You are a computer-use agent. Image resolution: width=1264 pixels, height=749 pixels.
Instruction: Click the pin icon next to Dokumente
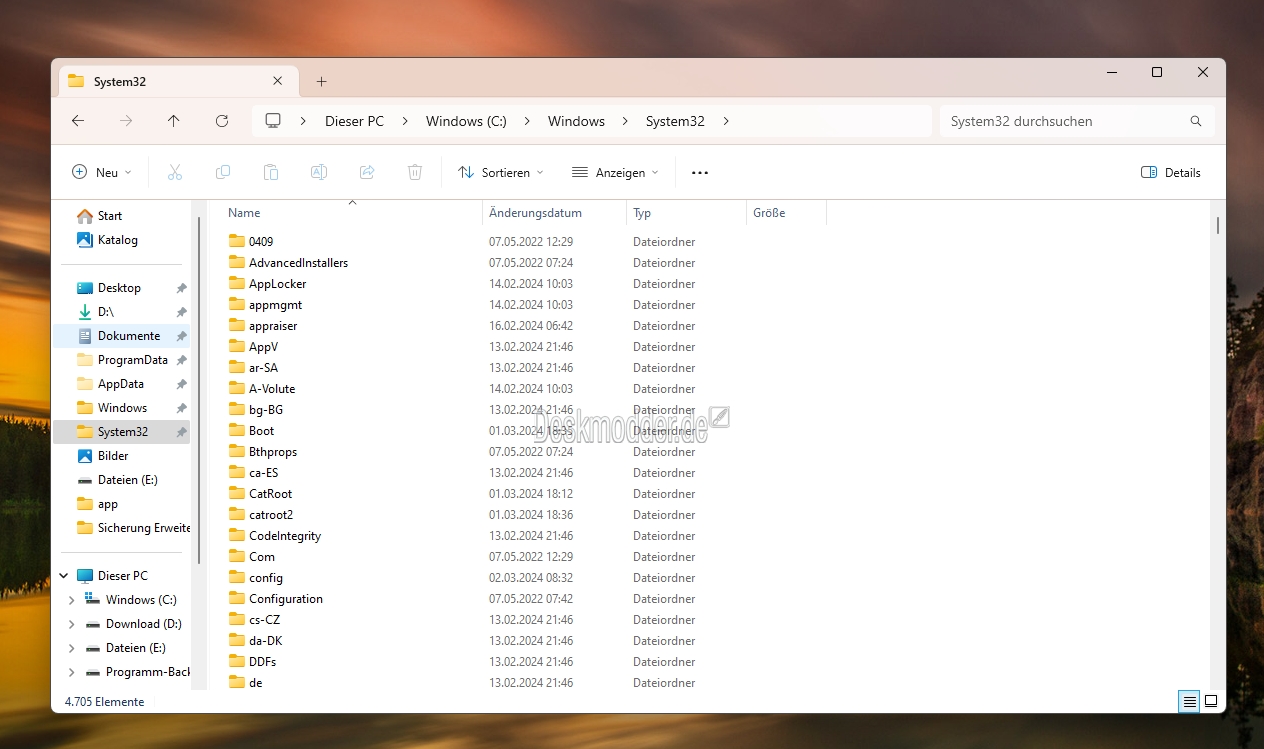[x=181, y=336]
